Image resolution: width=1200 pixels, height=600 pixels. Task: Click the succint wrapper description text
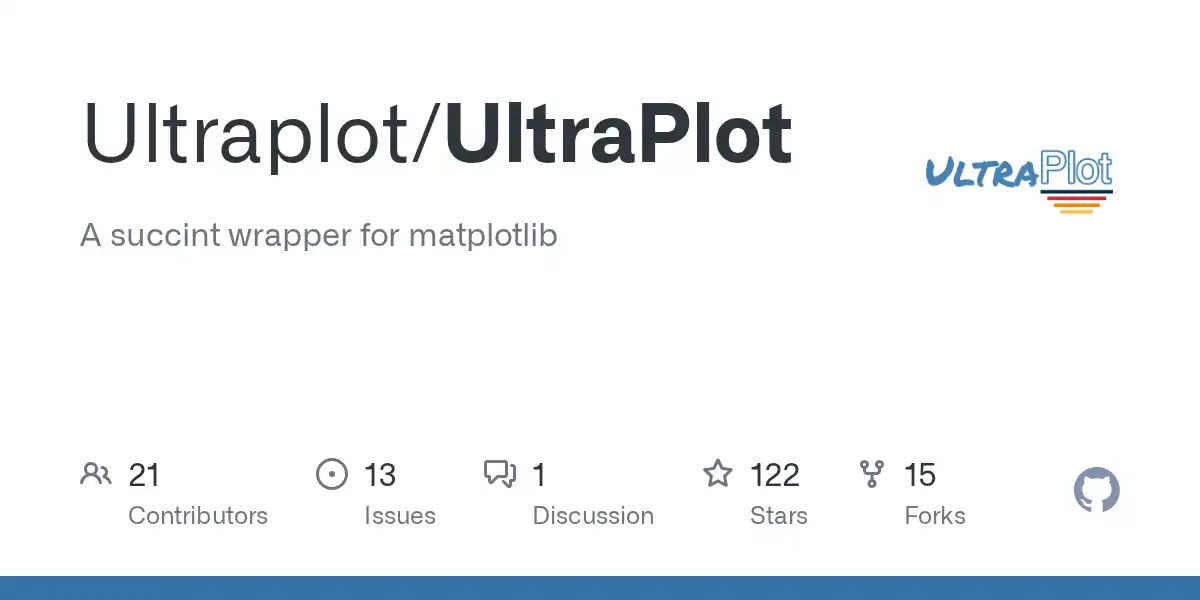(x=318, y=236)
